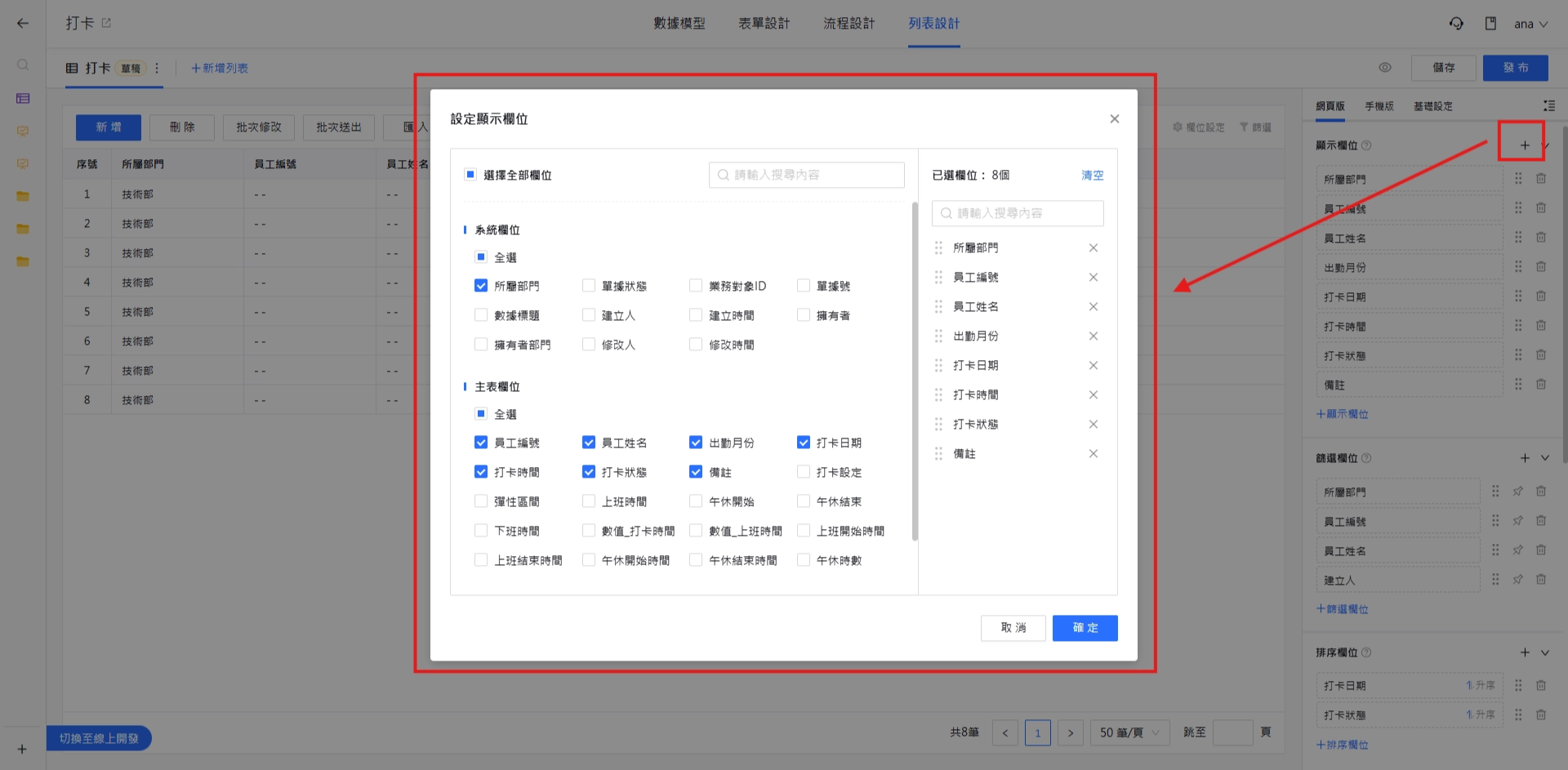Uncheck 所屬部門 checkbox

[x=481, y=286]
